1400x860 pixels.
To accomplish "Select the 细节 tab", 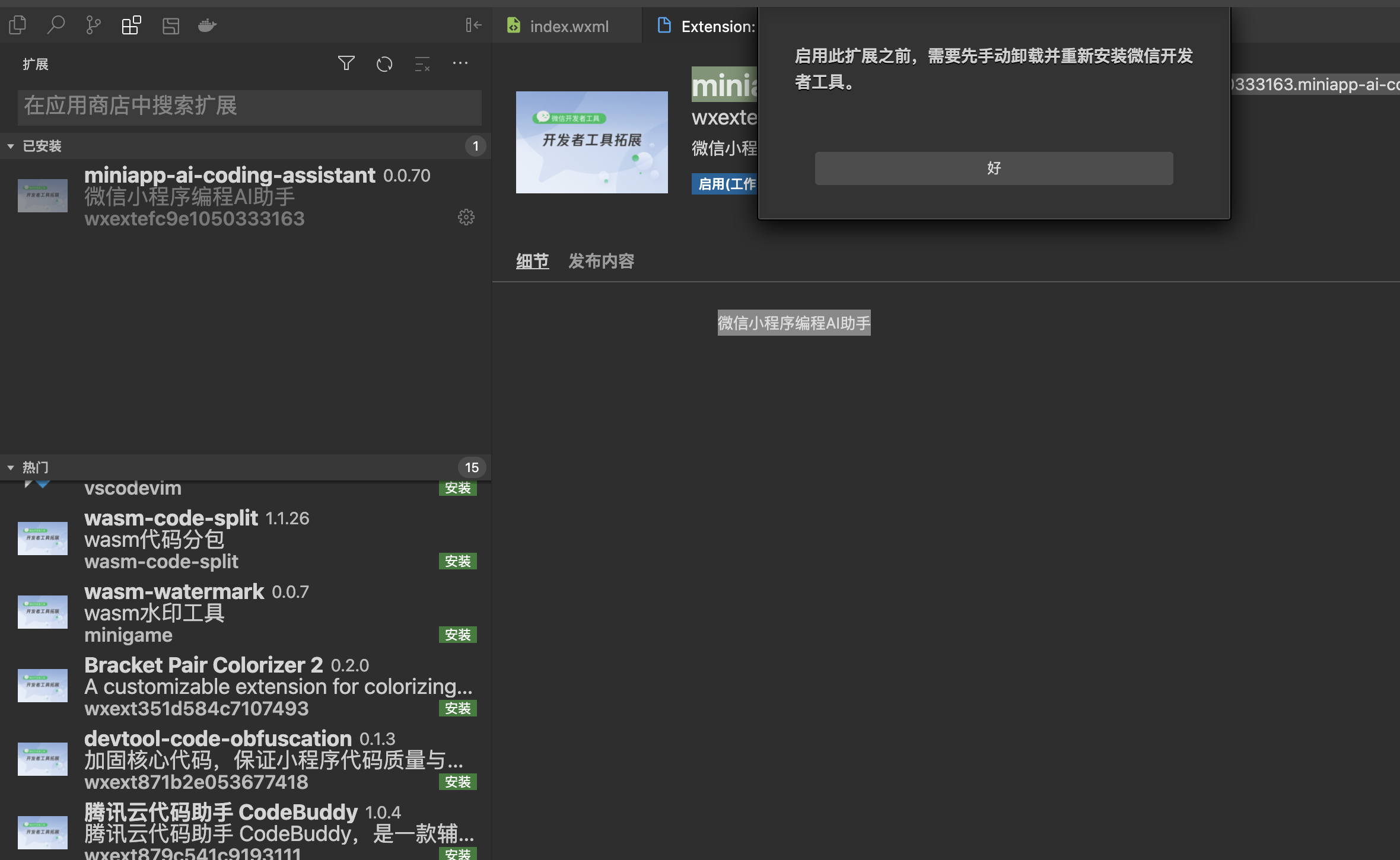I will pos(533,261).
